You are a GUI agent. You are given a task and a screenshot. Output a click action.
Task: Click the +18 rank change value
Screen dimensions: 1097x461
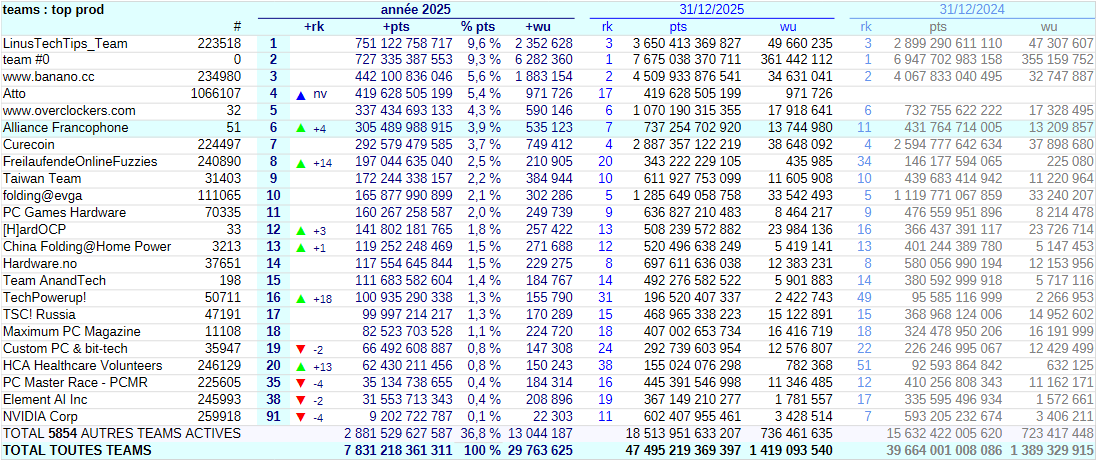pyautogui.click(x=323, y=298)
